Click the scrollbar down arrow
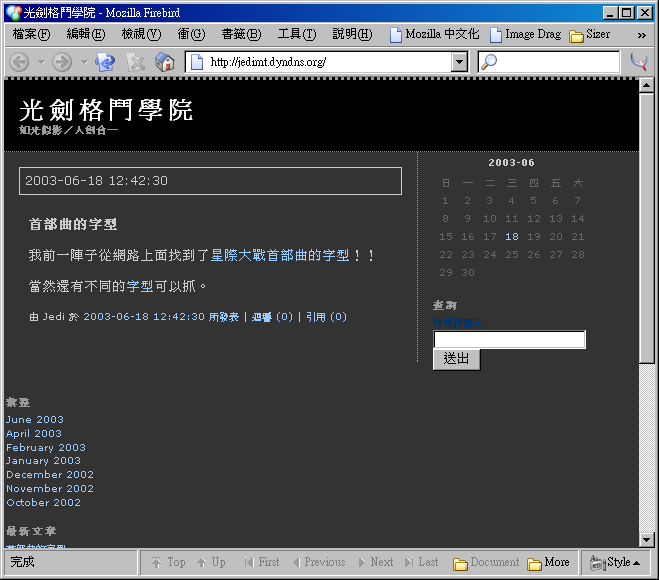 (646, 539)
